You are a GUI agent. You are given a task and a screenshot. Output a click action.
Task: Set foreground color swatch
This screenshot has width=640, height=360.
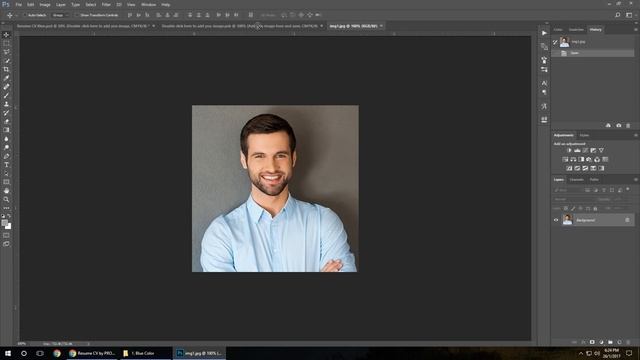click(4, 222)
